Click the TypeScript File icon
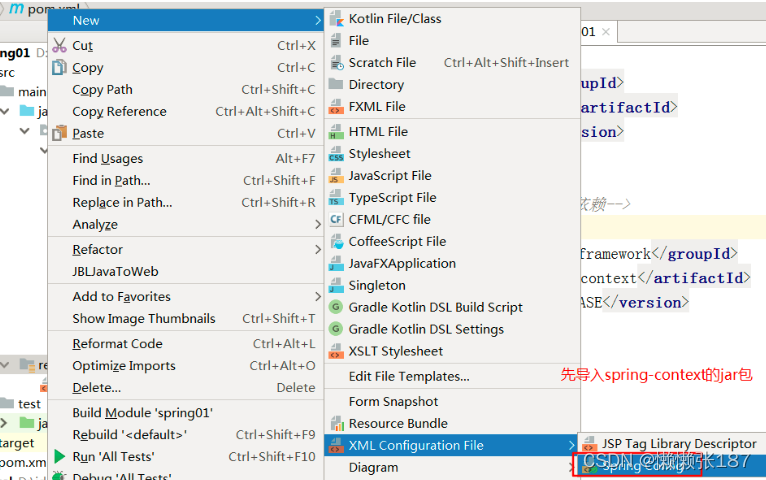The width and height of the screenshot is (766, 480). point(336,197)
